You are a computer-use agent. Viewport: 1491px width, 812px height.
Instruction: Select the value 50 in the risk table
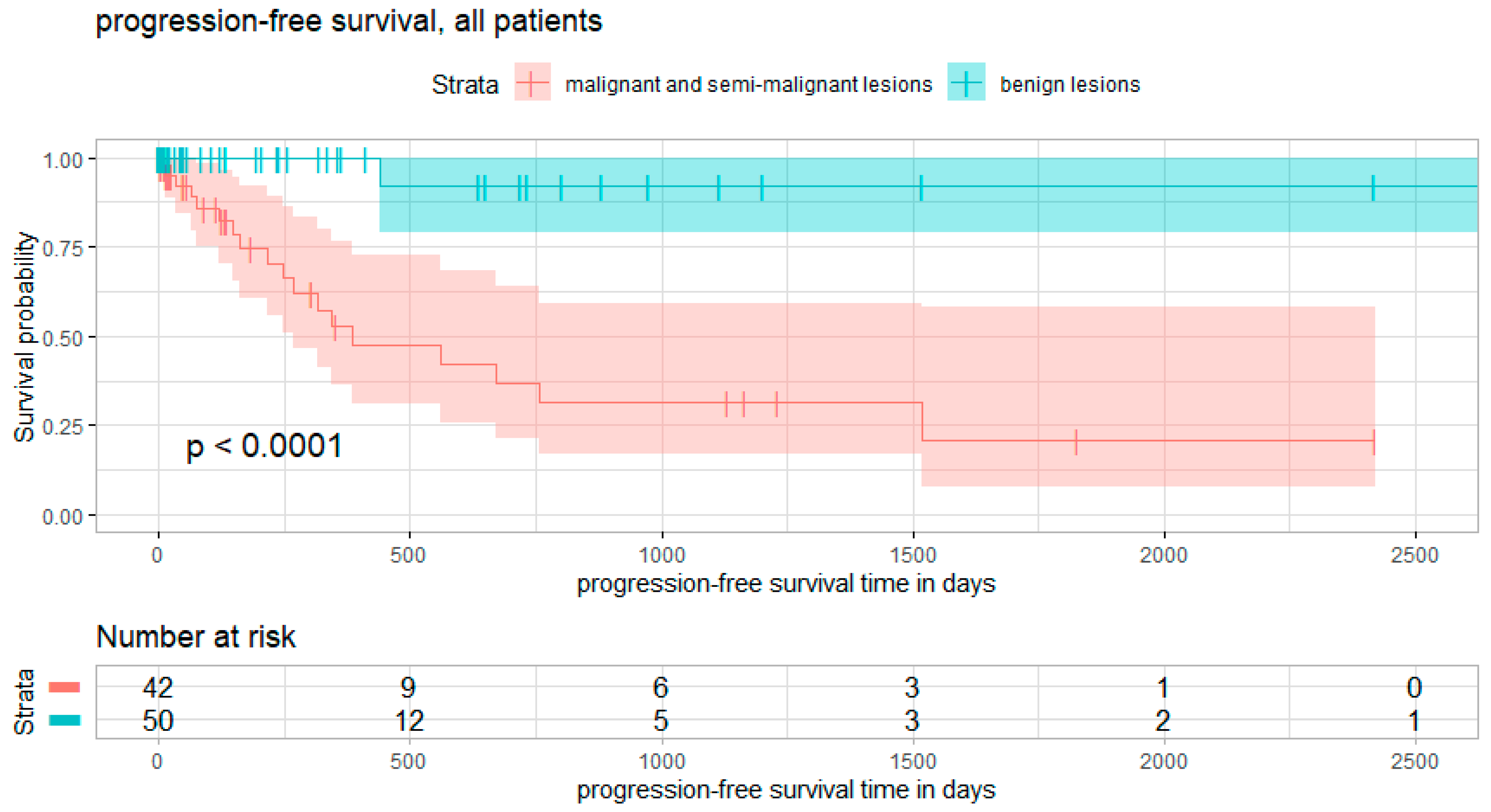pos(157,721)
